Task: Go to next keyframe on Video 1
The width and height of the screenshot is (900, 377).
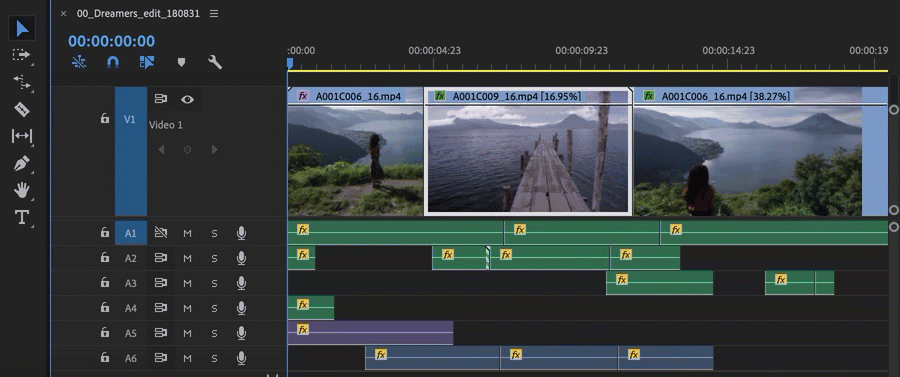Action: tap(214, 149)
